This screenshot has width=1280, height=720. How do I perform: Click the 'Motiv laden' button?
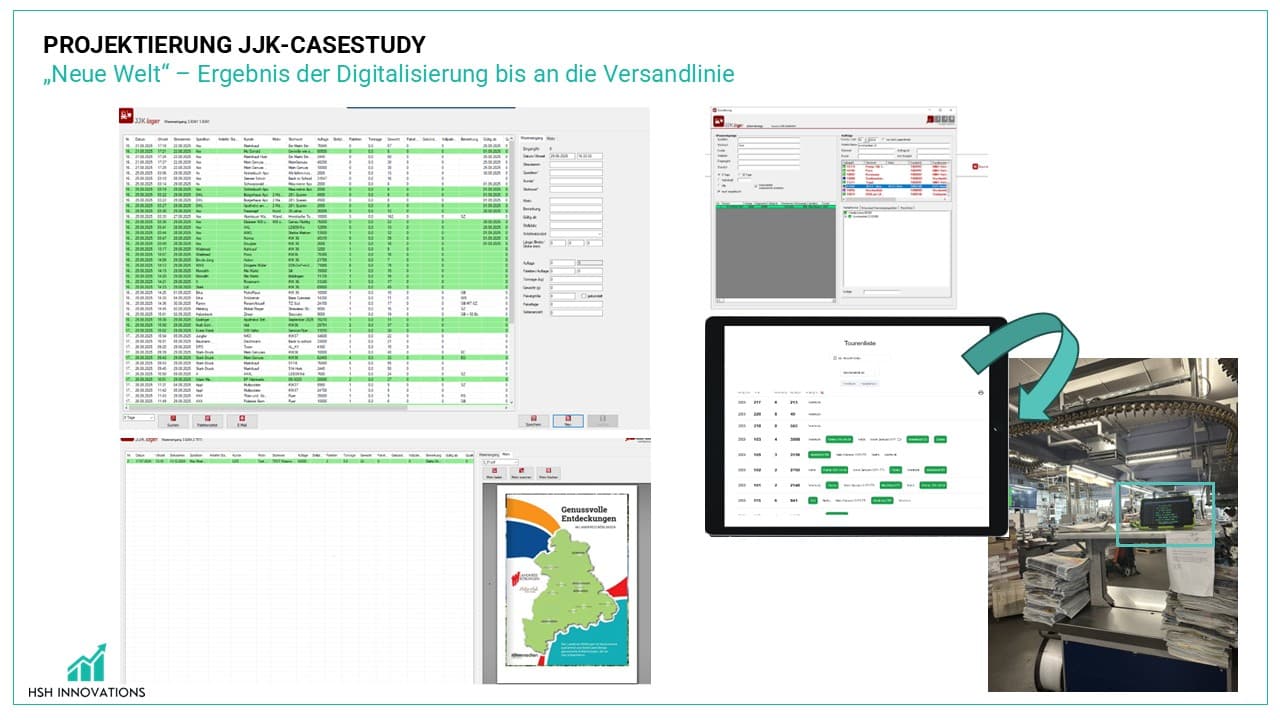493,474
